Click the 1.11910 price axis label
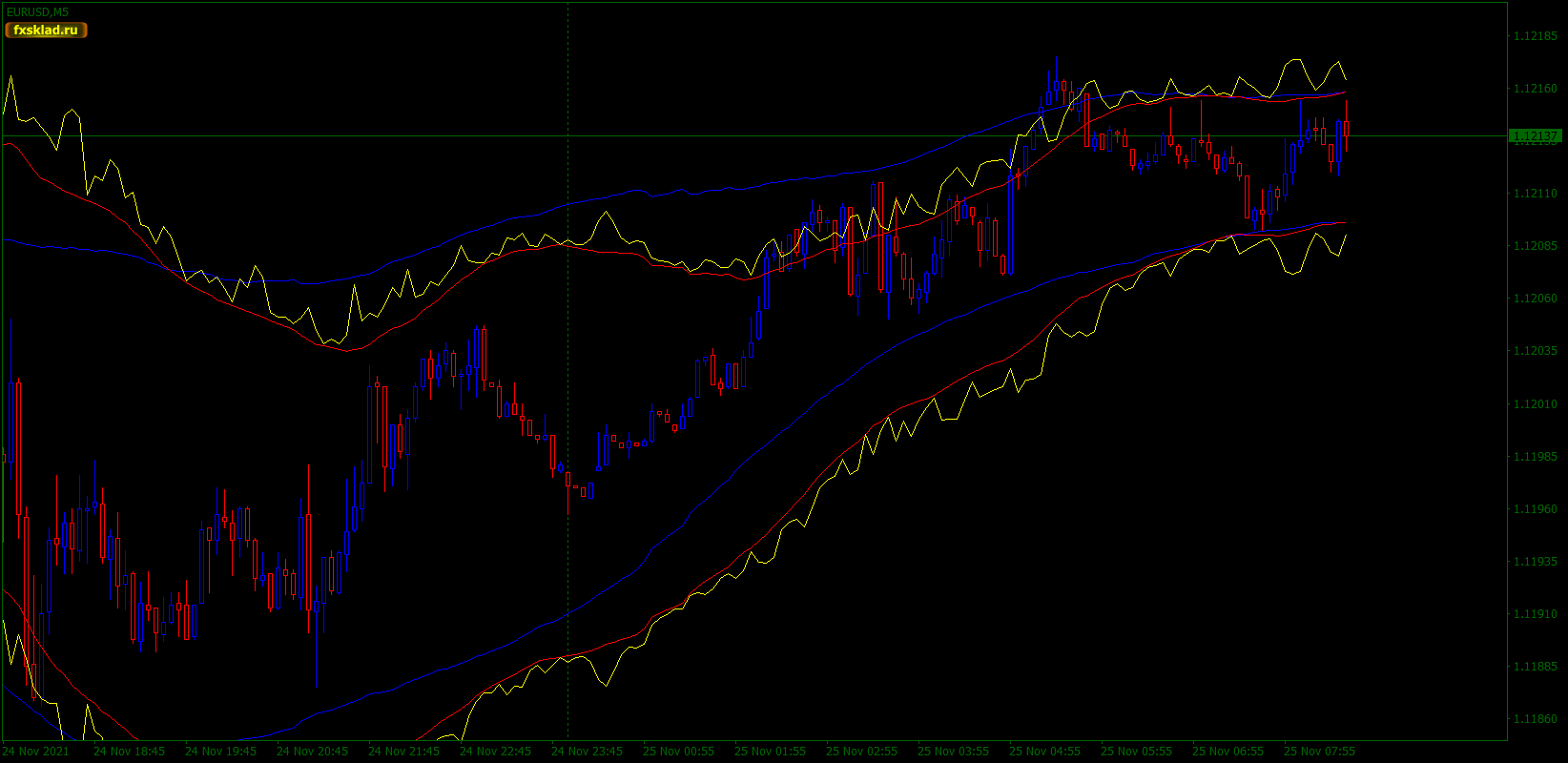1568x763 pixels. [1536, 614]
